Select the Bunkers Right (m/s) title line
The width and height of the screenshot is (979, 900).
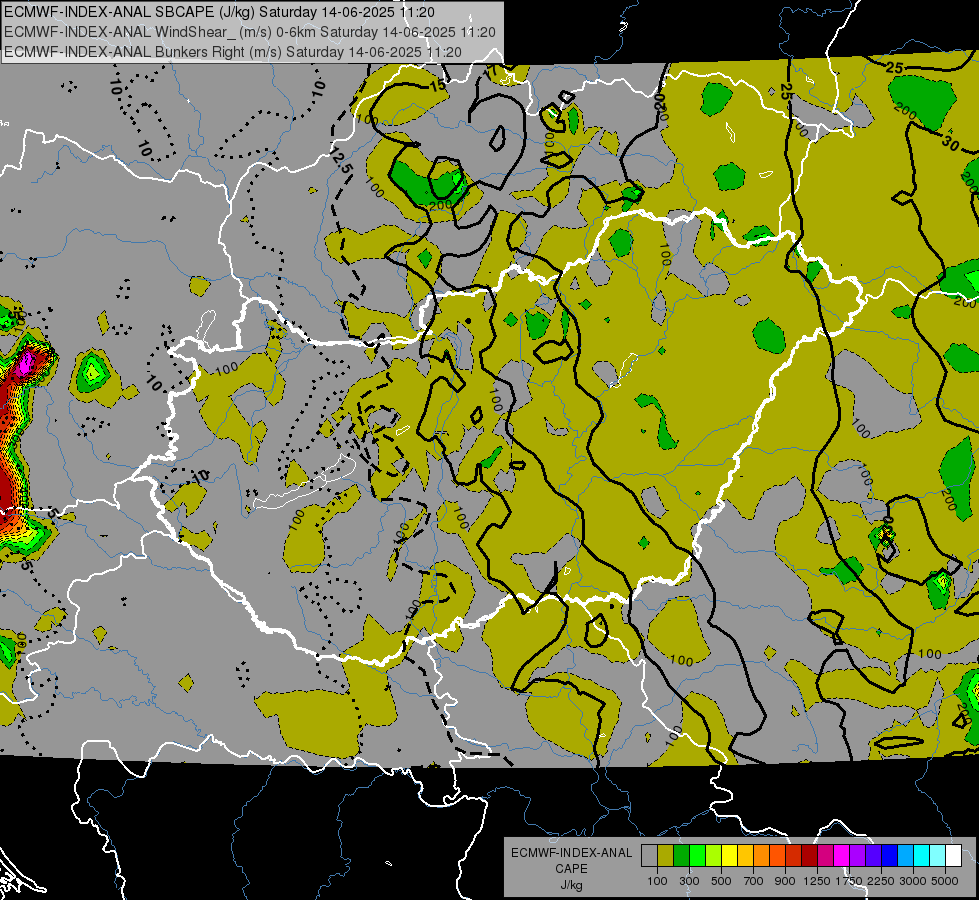233,52
